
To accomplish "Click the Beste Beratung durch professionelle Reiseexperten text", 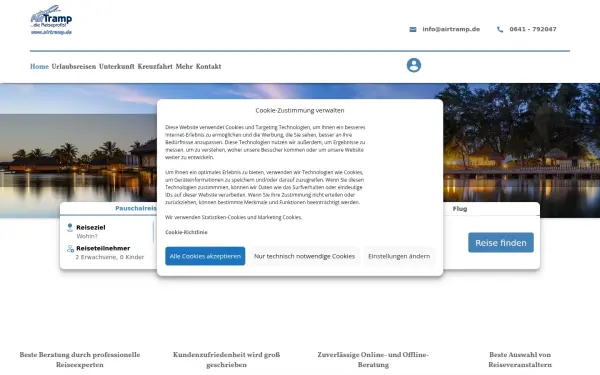I will tap(80, 360).
